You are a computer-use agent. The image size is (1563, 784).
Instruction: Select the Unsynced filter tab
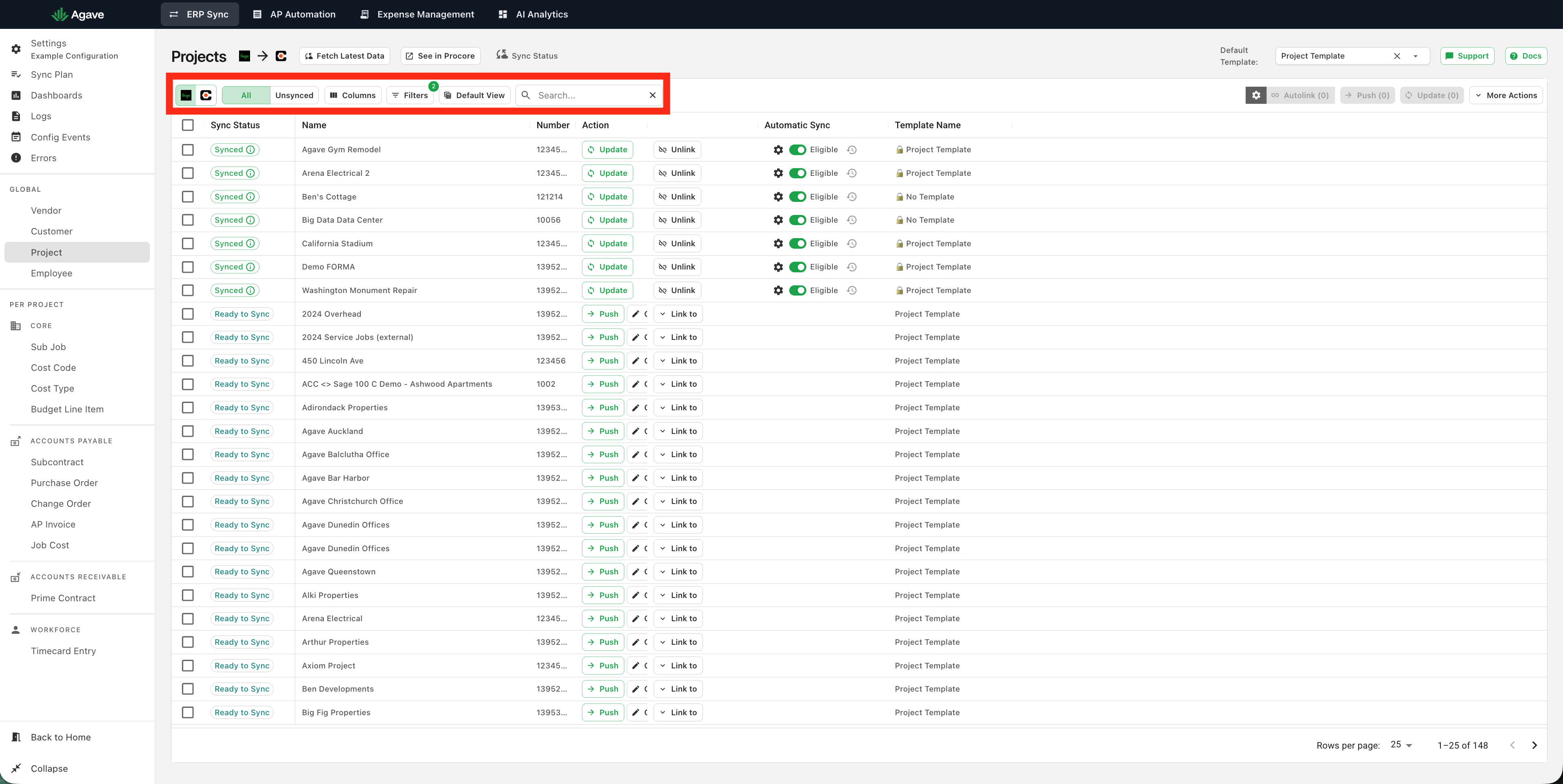(294, 95)
